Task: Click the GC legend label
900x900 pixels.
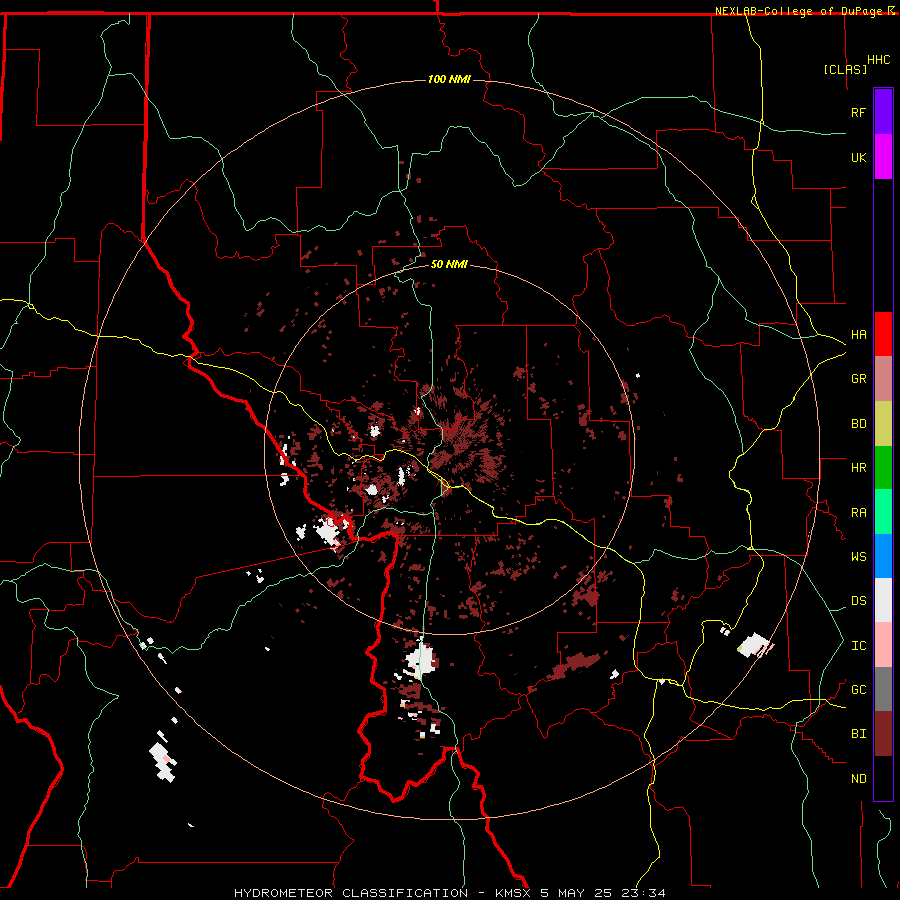Action: pyautogui.click(x=858, y=690)
